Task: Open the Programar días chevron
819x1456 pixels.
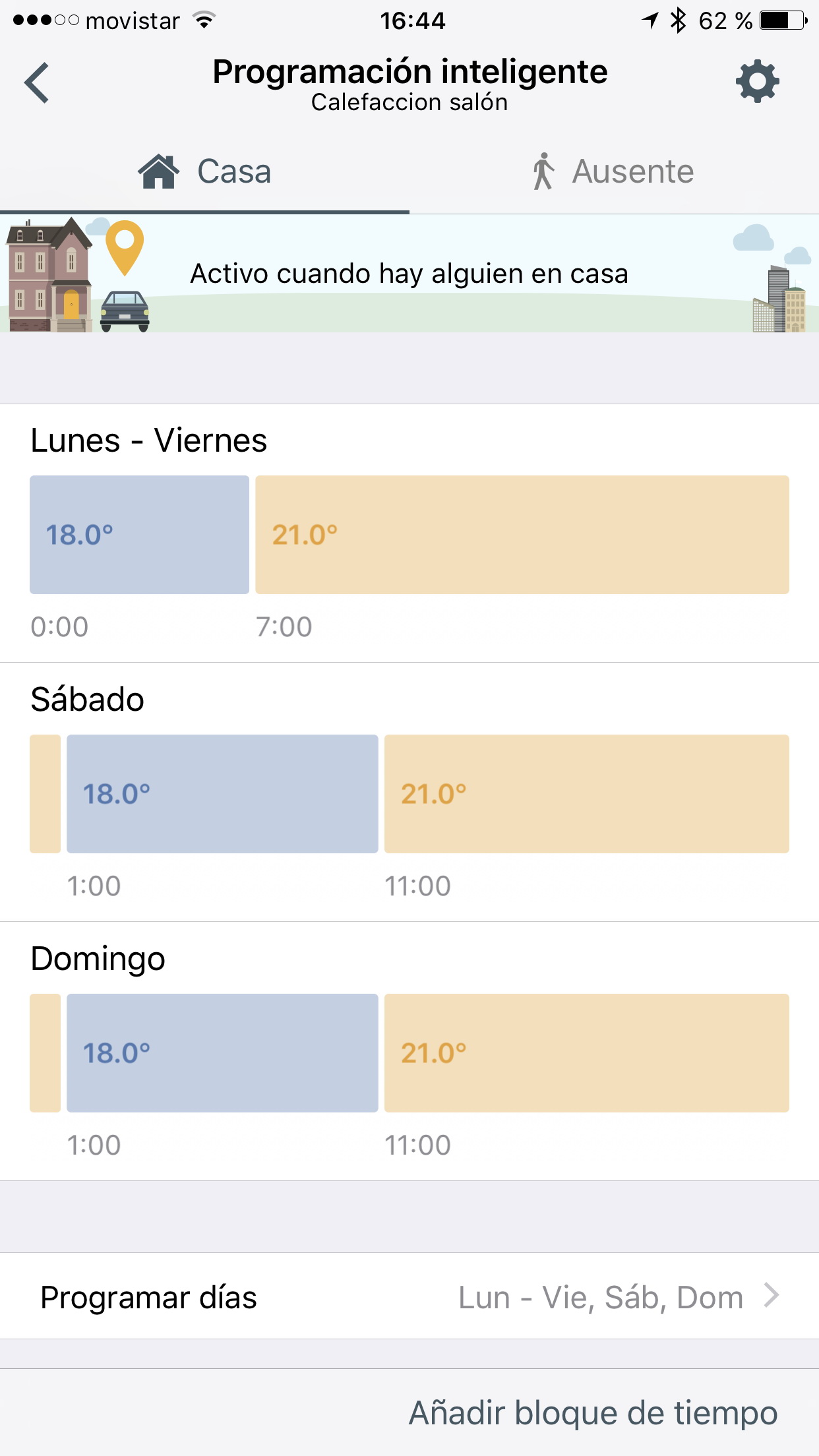Action: click(772, 1296)
